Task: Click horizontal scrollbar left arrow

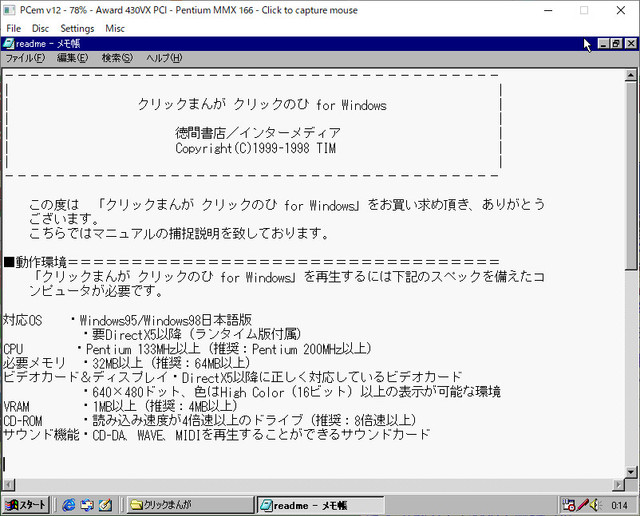Action: [x=9, y=485]
